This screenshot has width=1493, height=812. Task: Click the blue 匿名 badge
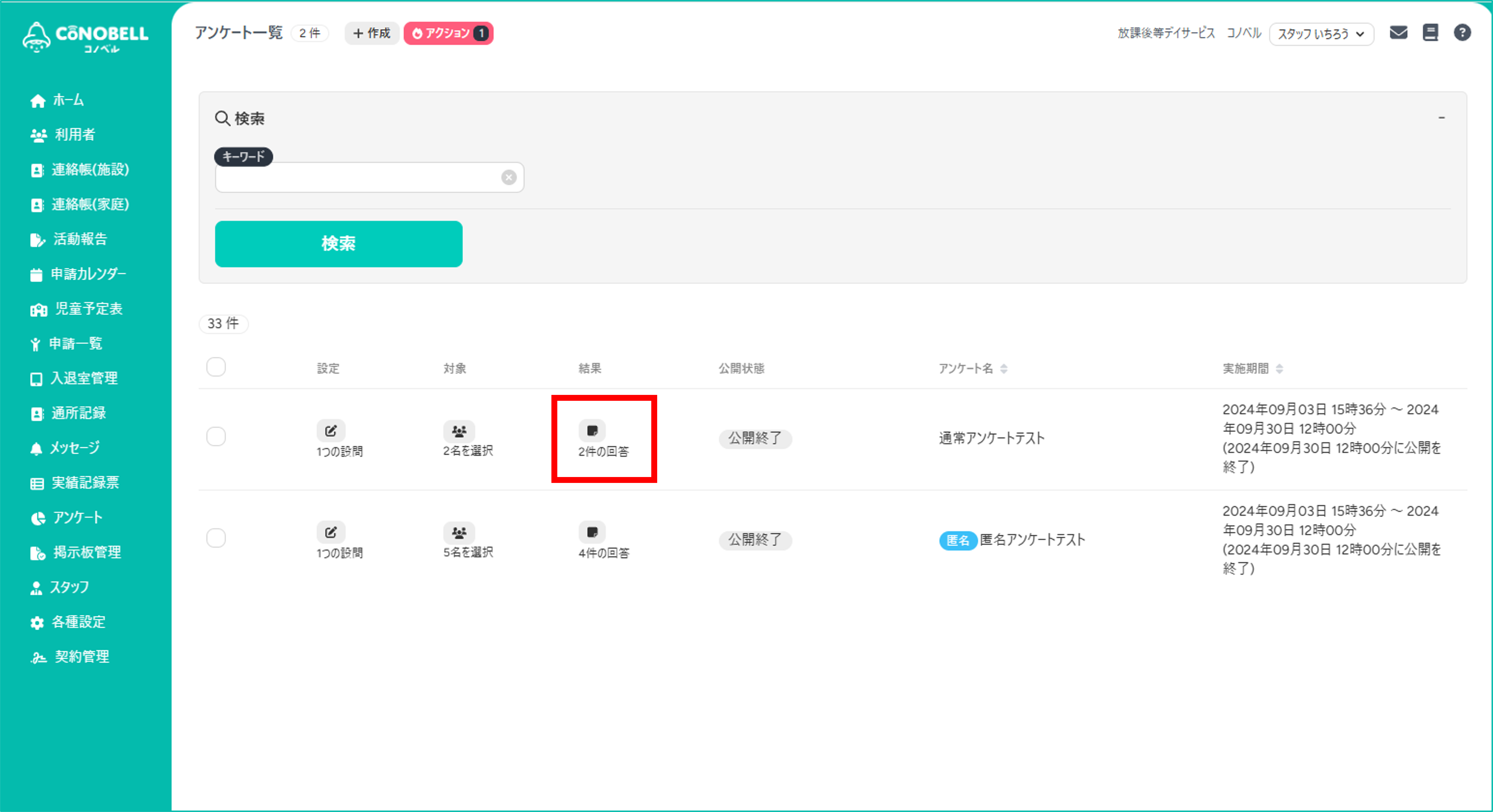coord(958,541)
